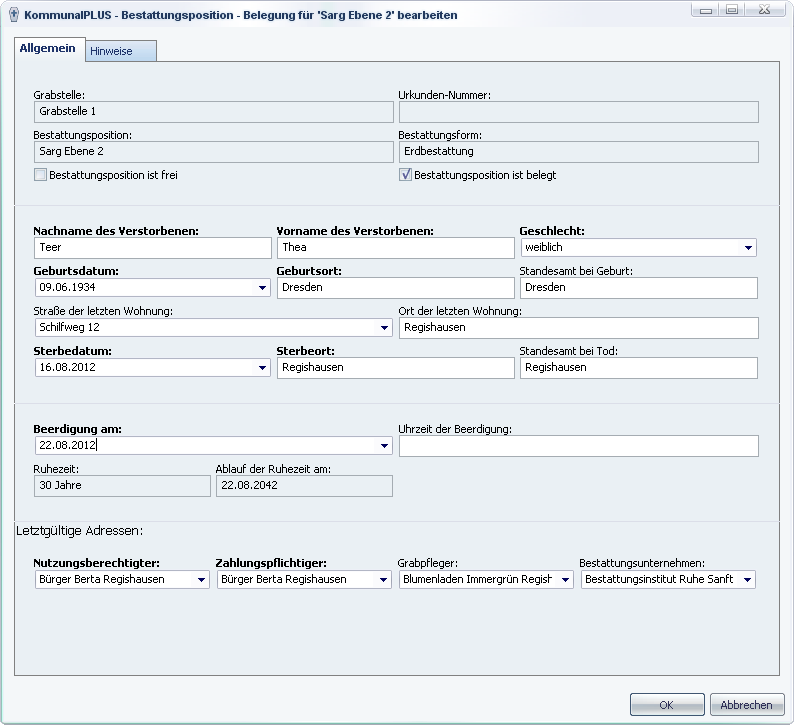Select the Allgemein tab
The width and height of the screenshot is (794, 725).
(48, 49)
